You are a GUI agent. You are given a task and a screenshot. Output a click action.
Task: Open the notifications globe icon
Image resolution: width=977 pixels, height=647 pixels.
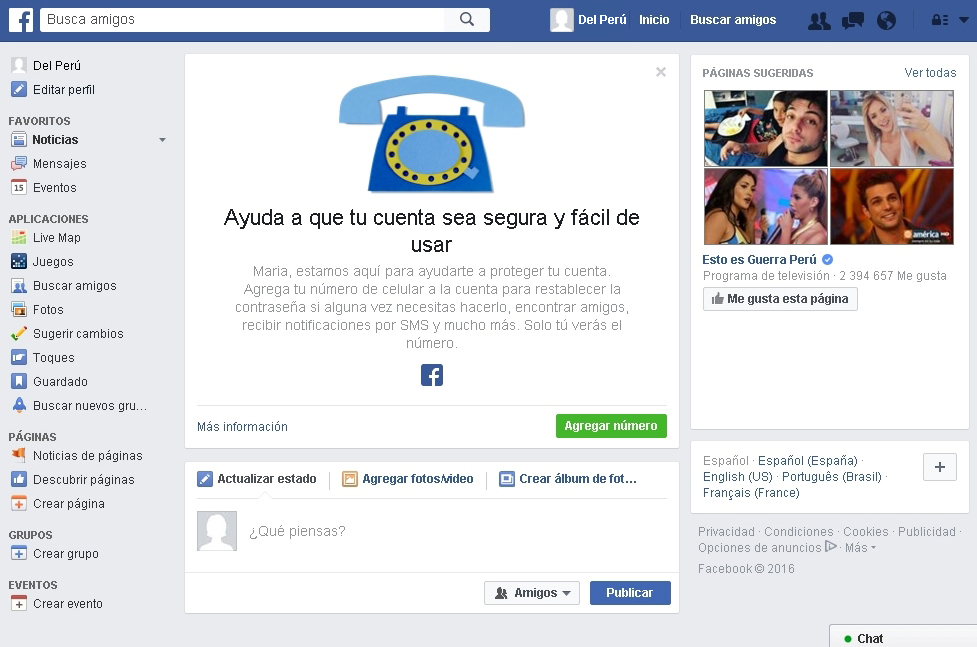coord(886,21)
